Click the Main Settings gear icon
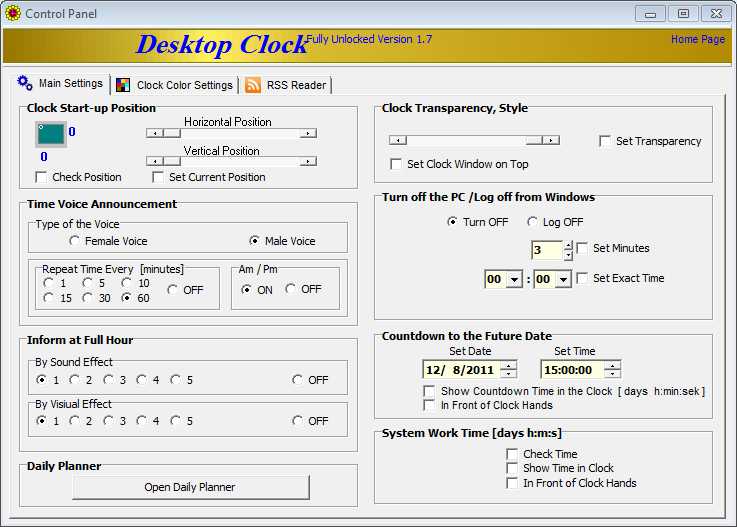 (25, 83)
